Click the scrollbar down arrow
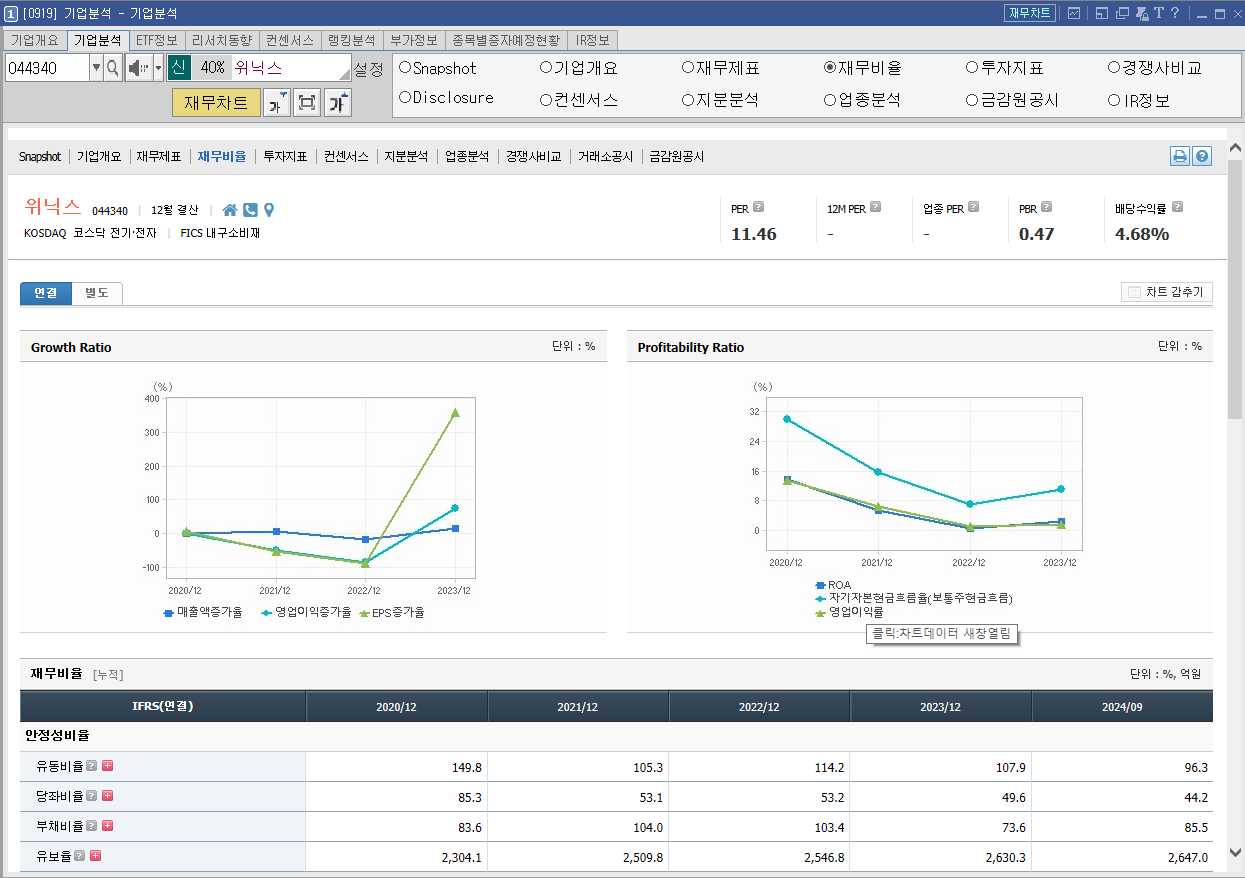Screen dimensions: 1245x878 (1235, 852)
